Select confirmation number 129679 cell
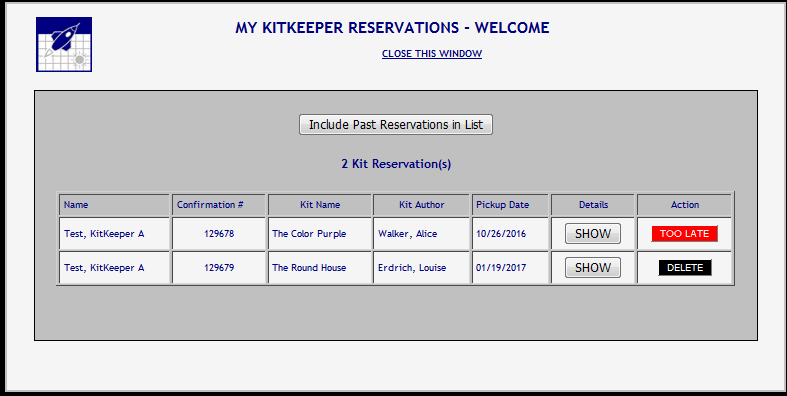This screenshot has width=787, height=396. pos(218,268)
